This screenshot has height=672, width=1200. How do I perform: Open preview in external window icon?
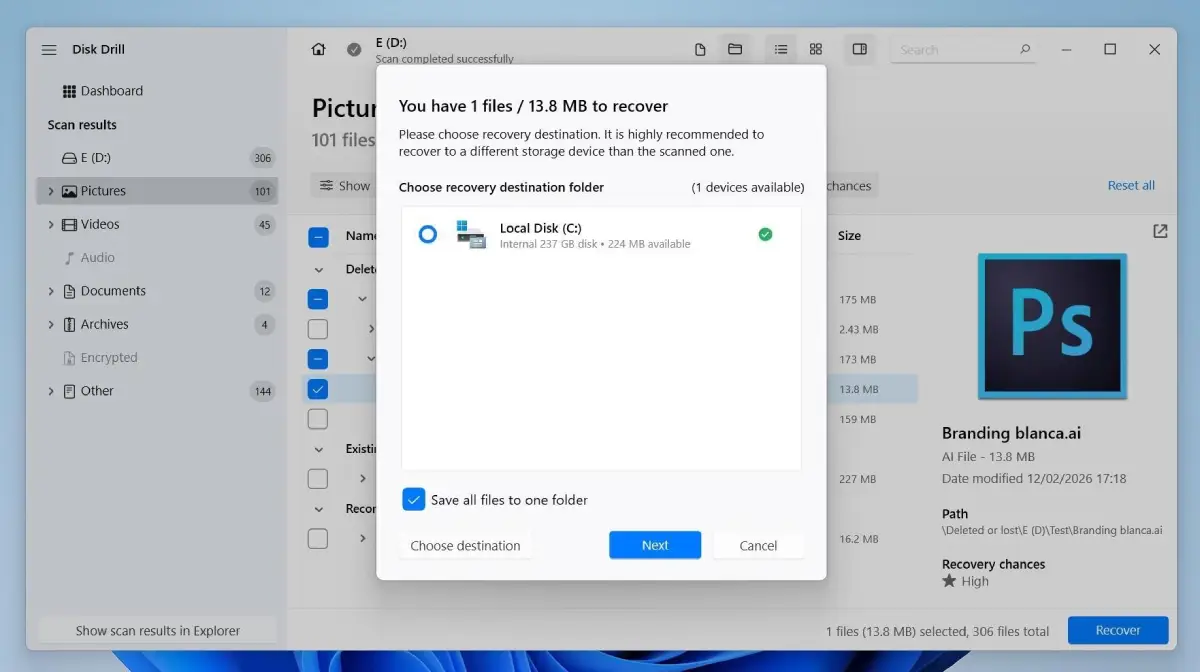(x=1160, y=231)
